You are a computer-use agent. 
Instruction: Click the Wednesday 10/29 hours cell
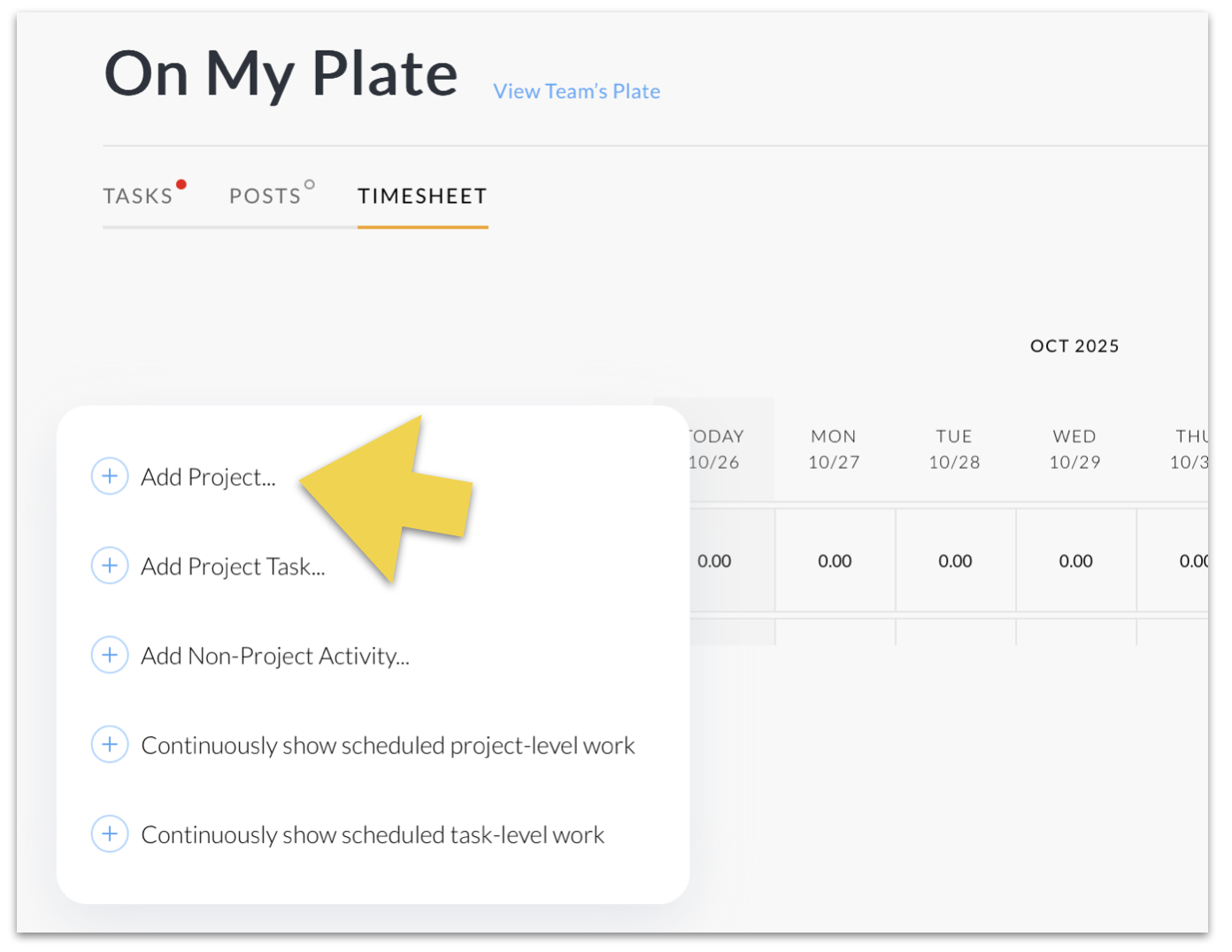pyautogui.click(x=1075, y=561)
